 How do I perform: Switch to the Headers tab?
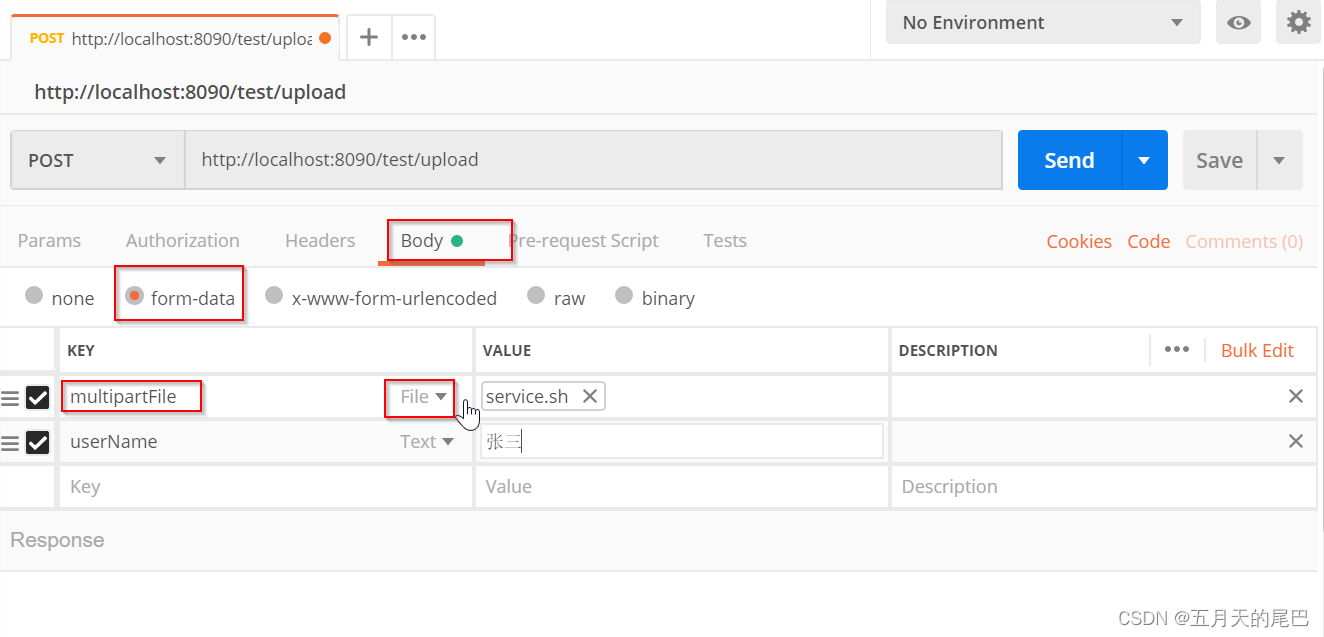click(x=319, y=240)
